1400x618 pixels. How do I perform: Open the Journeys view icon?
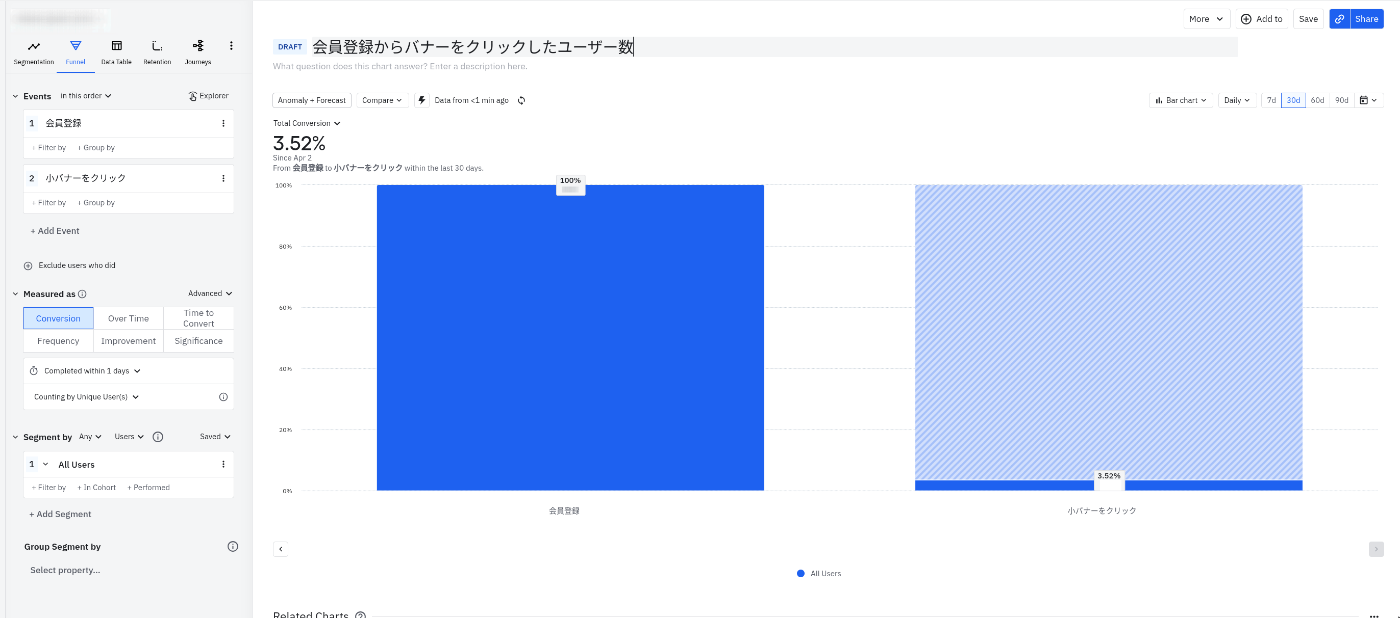point(197,47)
